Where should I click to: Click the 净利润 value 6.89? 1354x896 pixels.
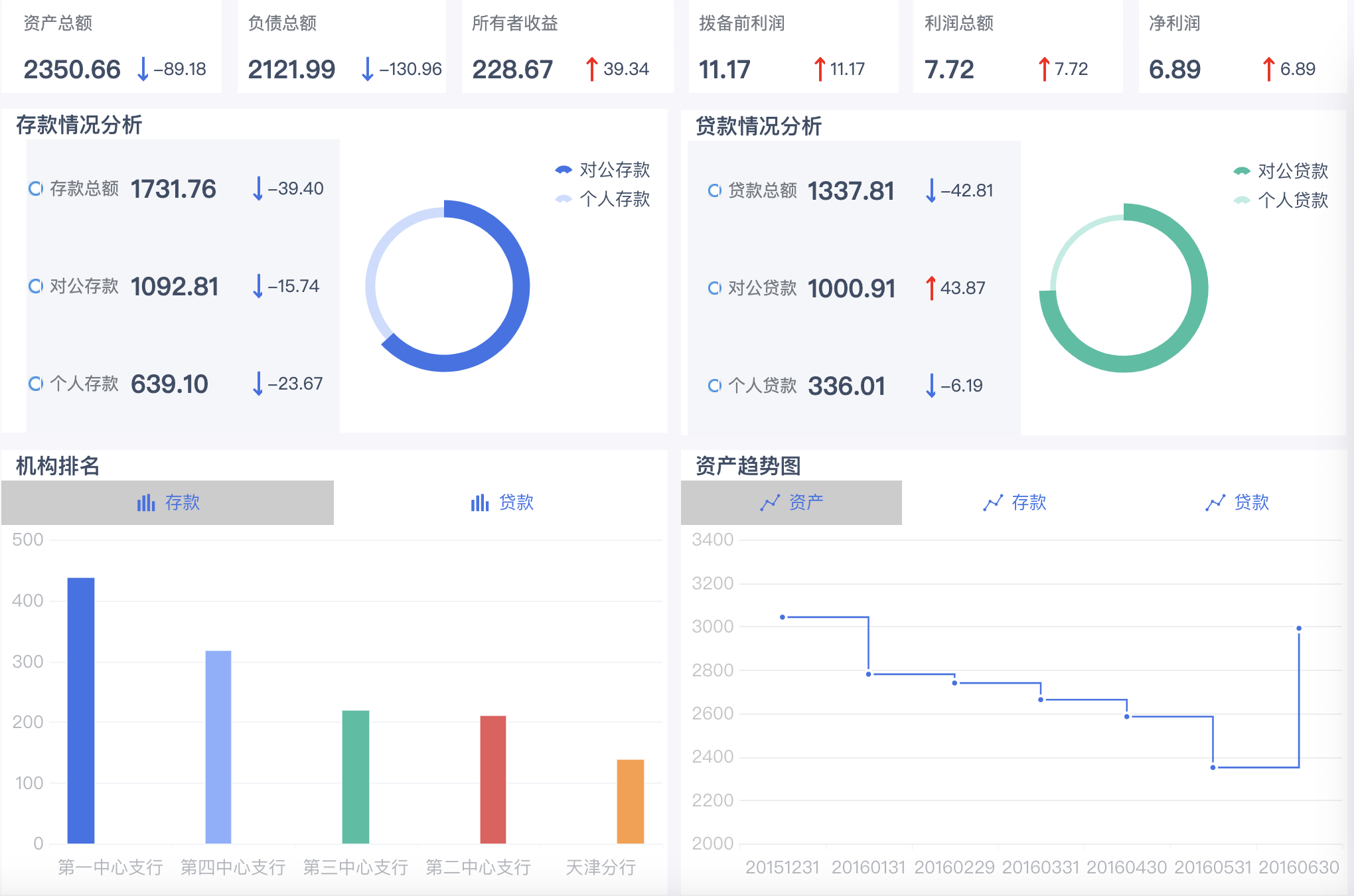1175,69
